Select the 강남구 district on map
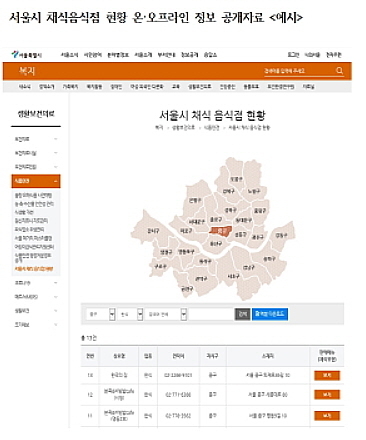 (249, 267)
